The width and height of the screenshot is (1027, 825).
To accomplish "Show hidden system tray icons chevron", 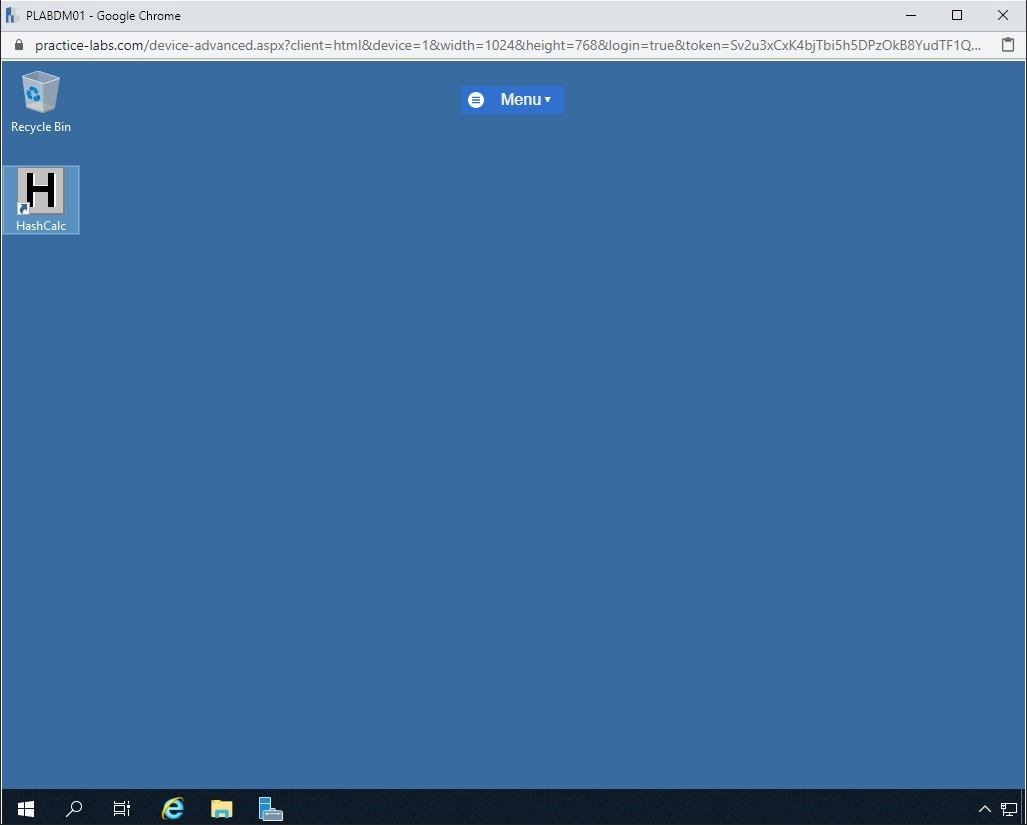I will pyautogui.click(x=984, y=808).
